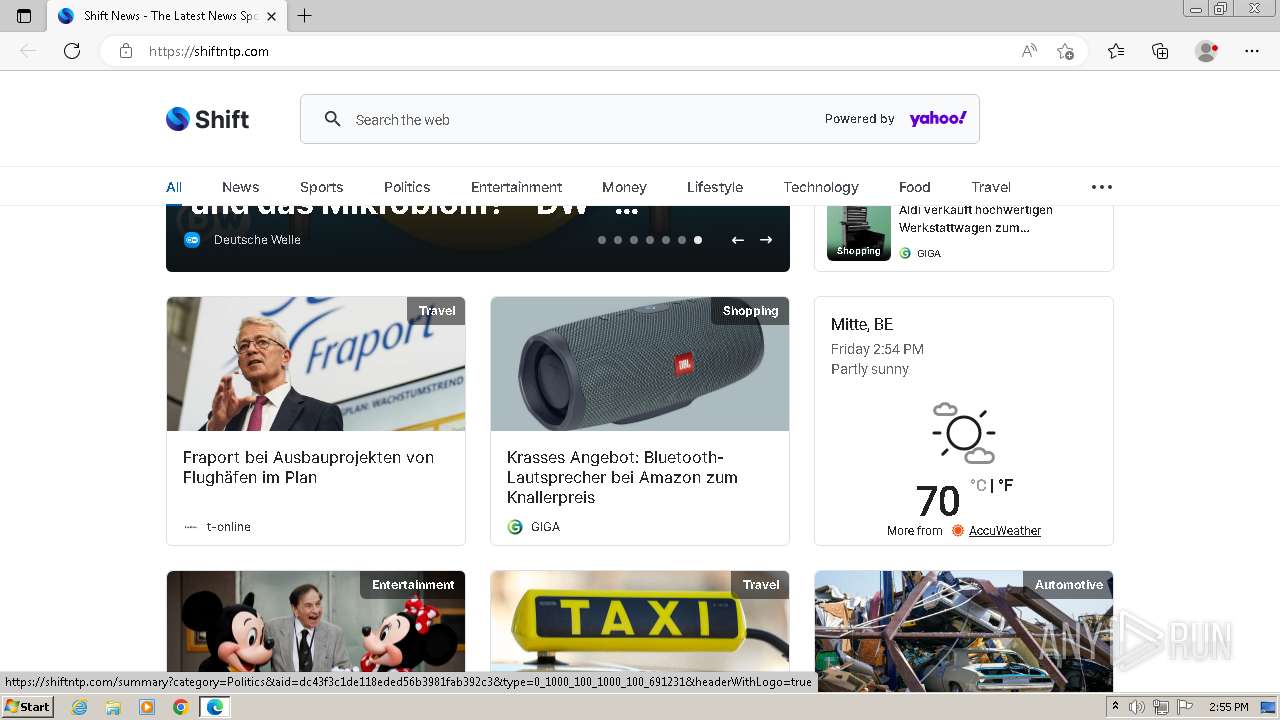Open the Food category tab
Image resolution: width=1280 pixels, height=720 pixels.
click(x=914, y=187)
